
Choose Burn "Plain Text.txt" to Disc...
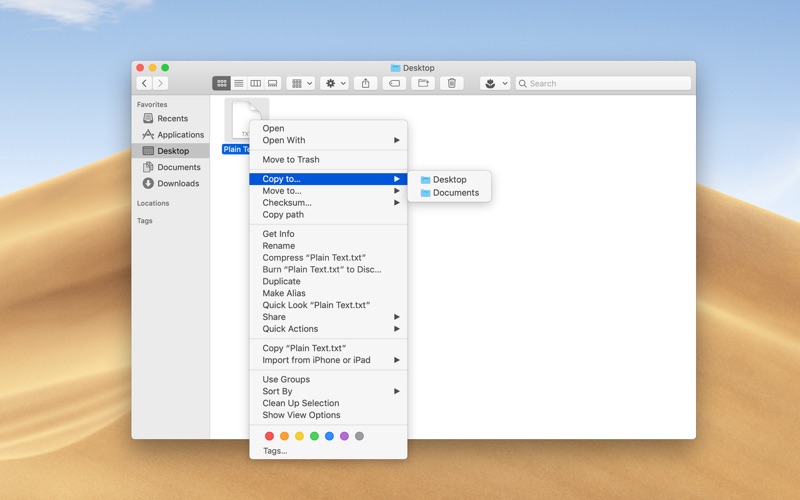(x=328, y=269)
